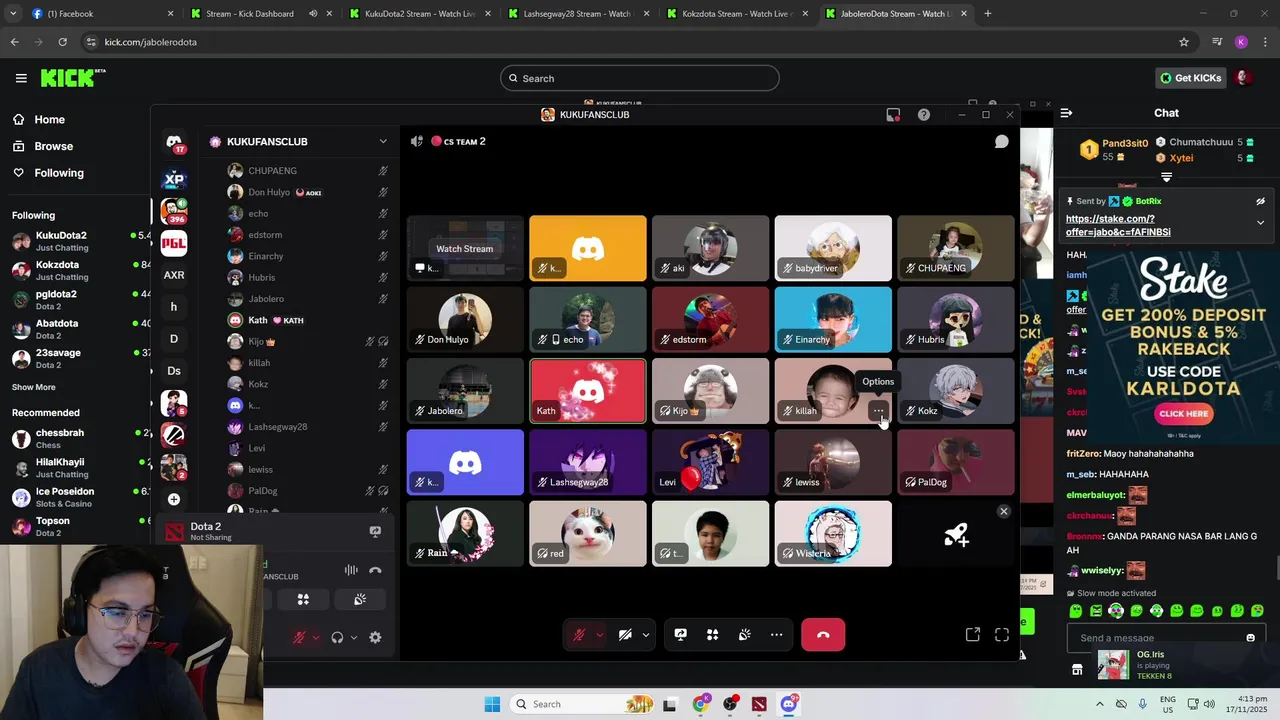This screenshot has width=1280, height=720.
Task: Click the Watch Stream button
Action: coord(464,248)
